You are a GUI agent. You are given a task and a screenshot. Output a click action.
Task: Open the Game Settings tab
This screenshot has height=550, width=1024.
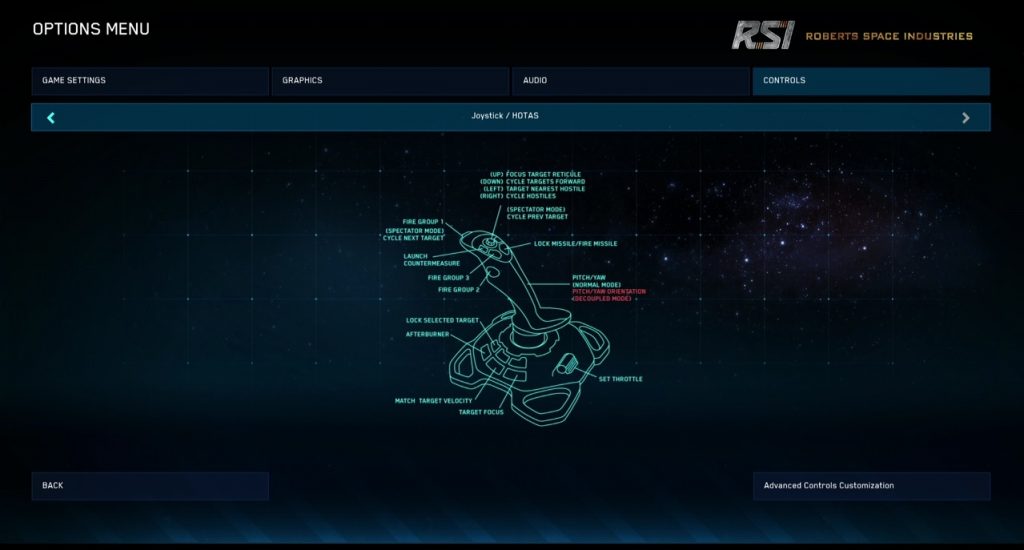pyautogui.click(x=150, y=81)
